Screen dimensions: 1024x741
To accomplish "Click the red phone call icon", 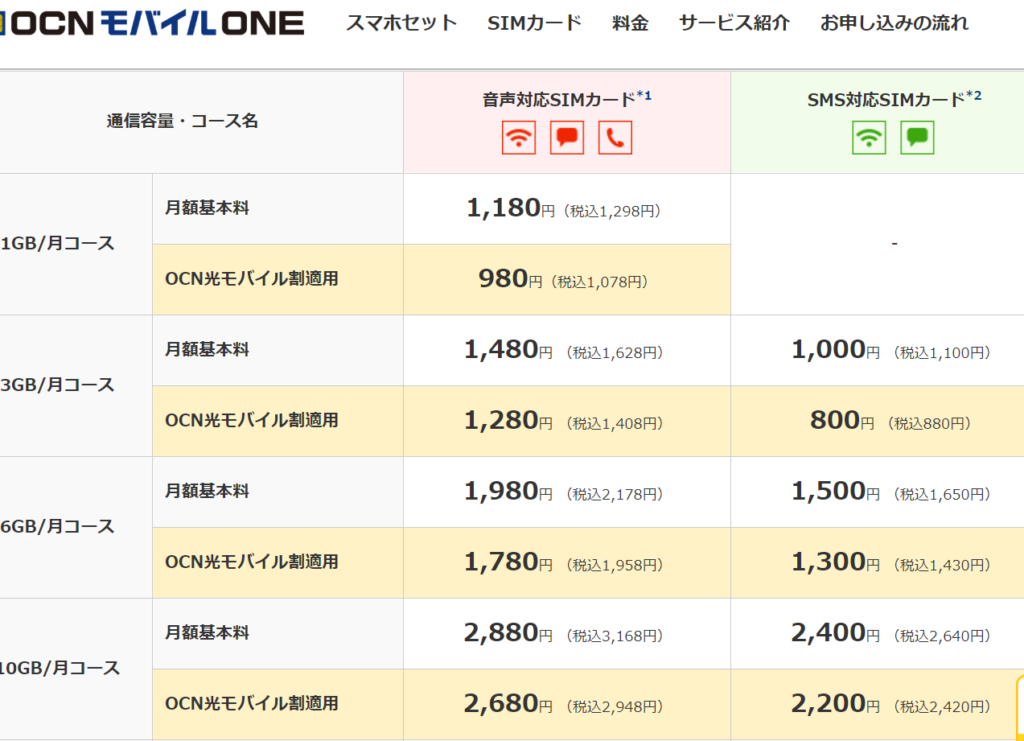I will pyautogui.click(x=615, y=138).
